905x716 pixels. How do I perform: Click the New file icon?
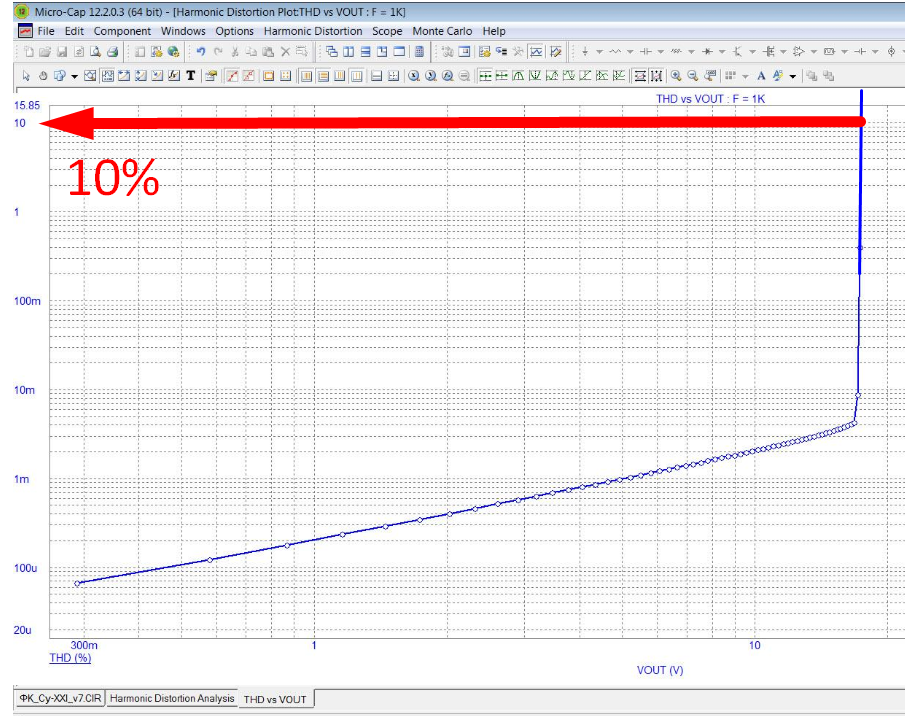(29, 52)
